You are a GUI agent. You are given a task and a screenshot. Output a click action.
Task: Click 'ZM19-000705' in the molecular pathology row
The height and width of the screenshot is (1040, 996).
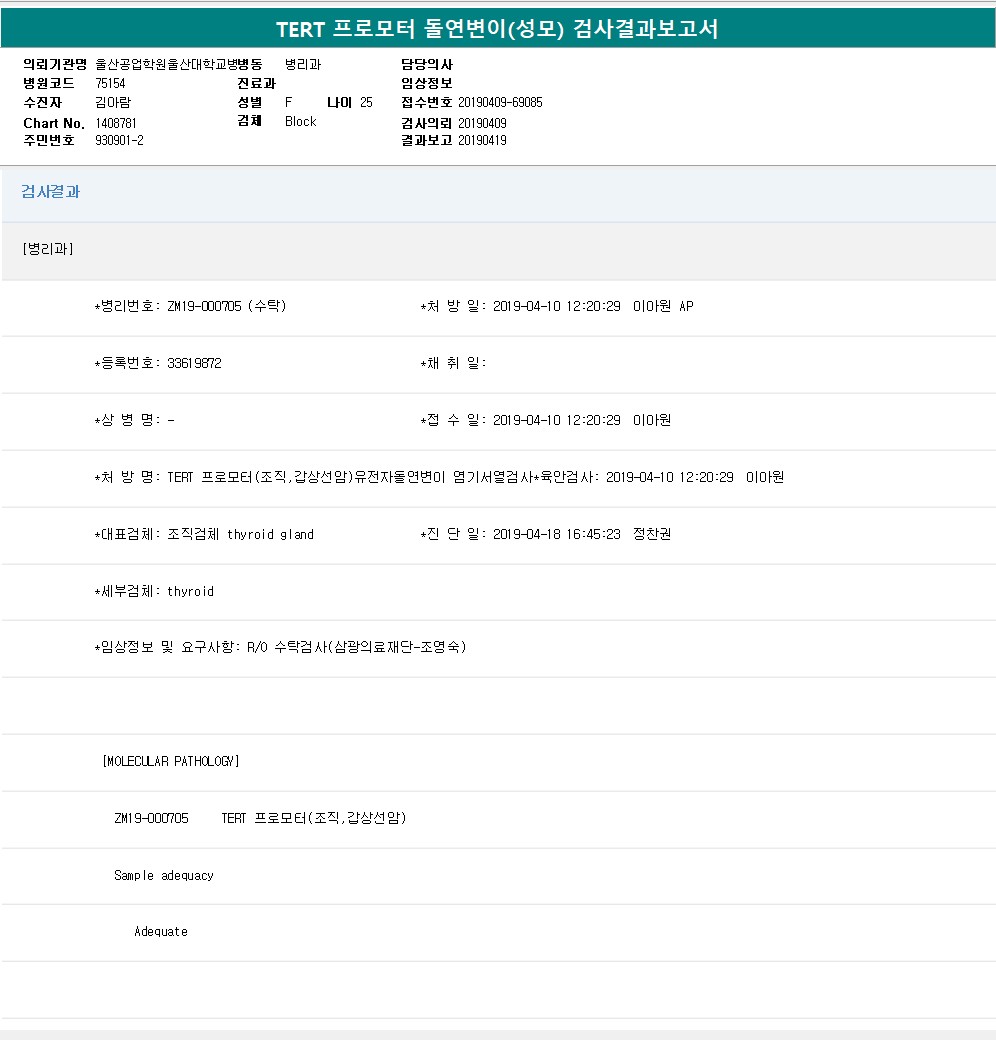point(151,818)
